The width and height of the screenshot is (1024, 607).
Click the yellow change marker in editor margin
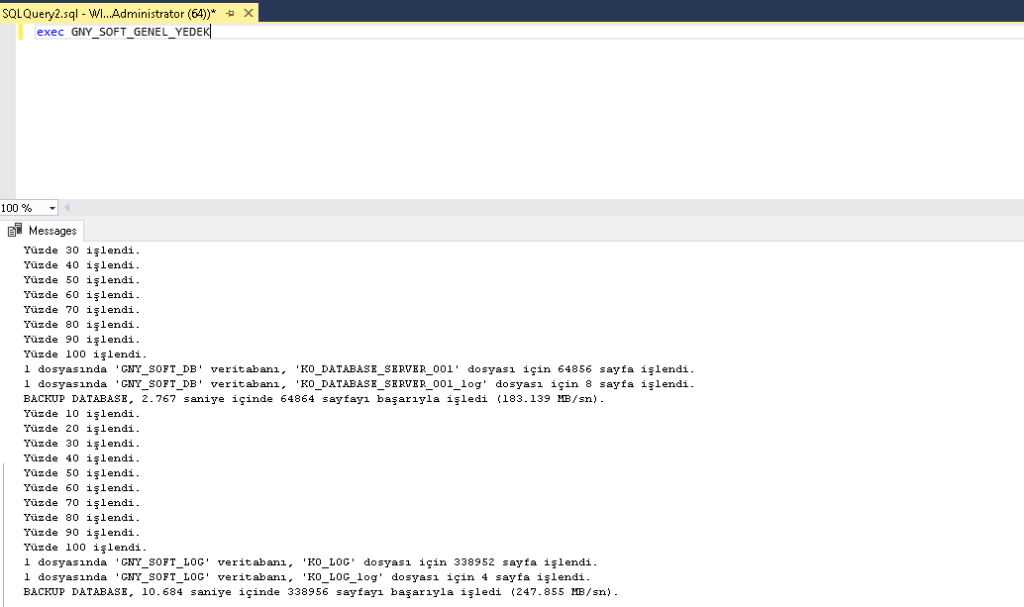pos(21,32)
